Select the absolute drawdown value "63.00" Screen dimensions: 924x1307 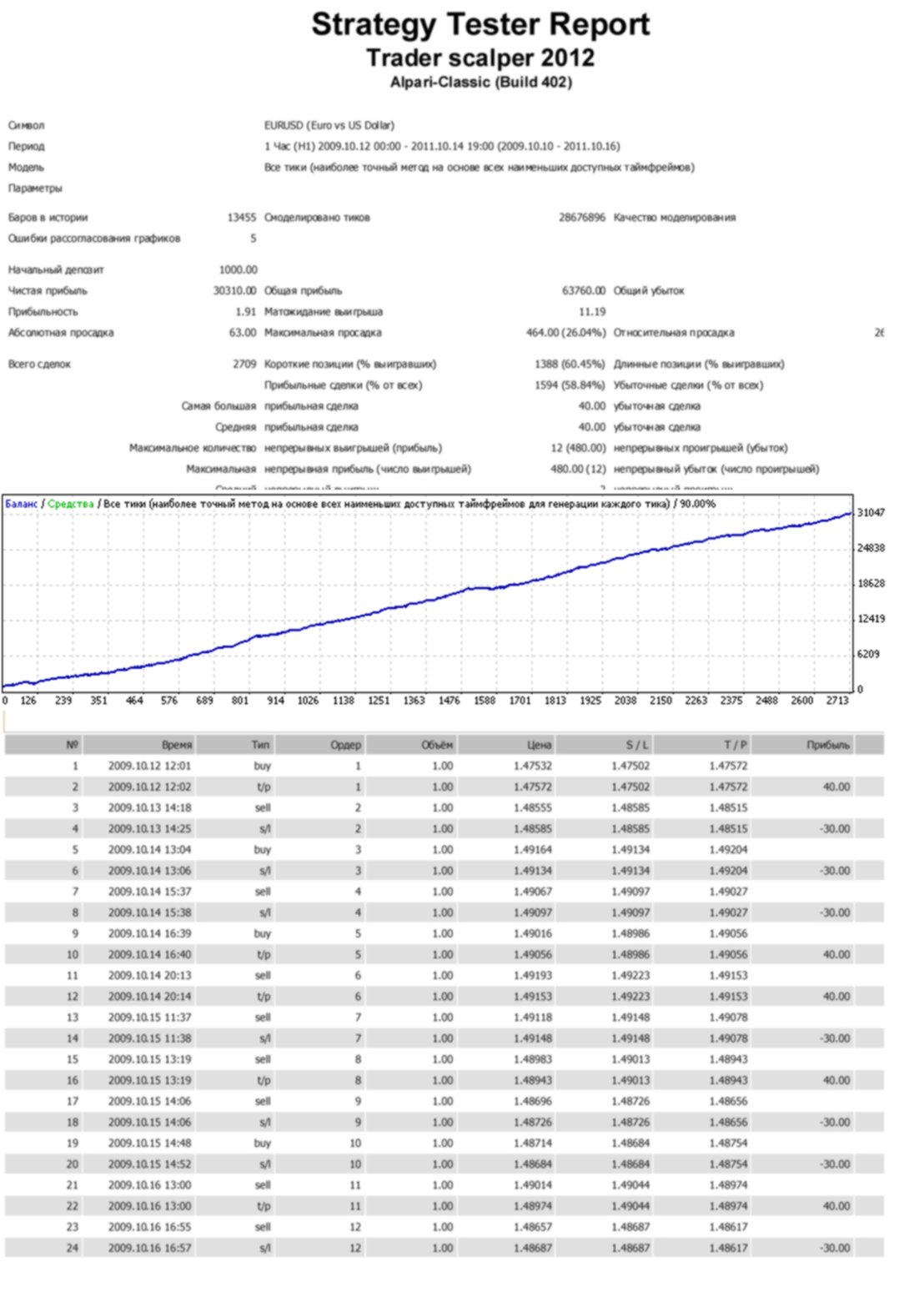pos(243,333)
